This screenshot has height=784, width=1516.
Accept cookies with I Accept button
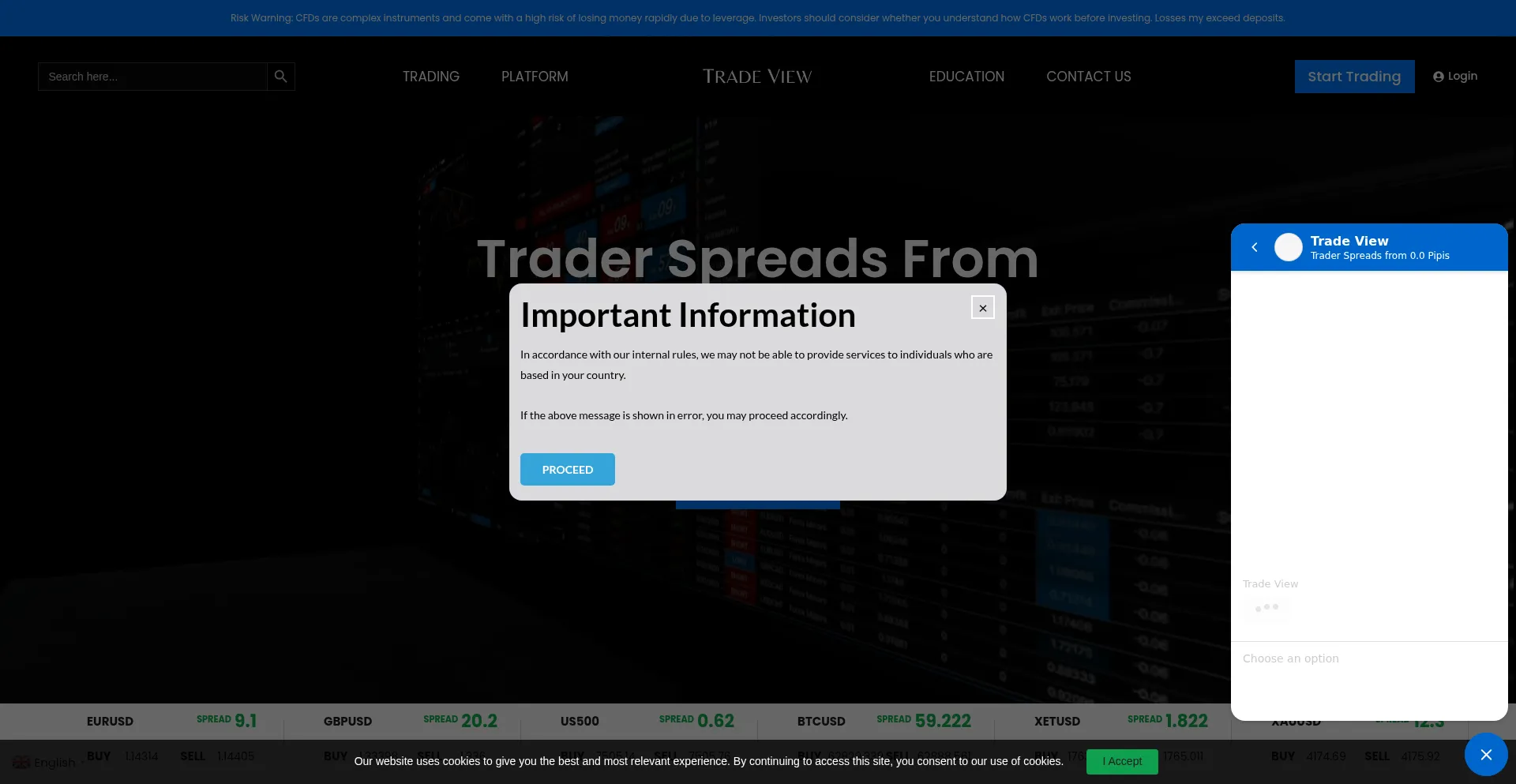click(x=1122, y=761)
